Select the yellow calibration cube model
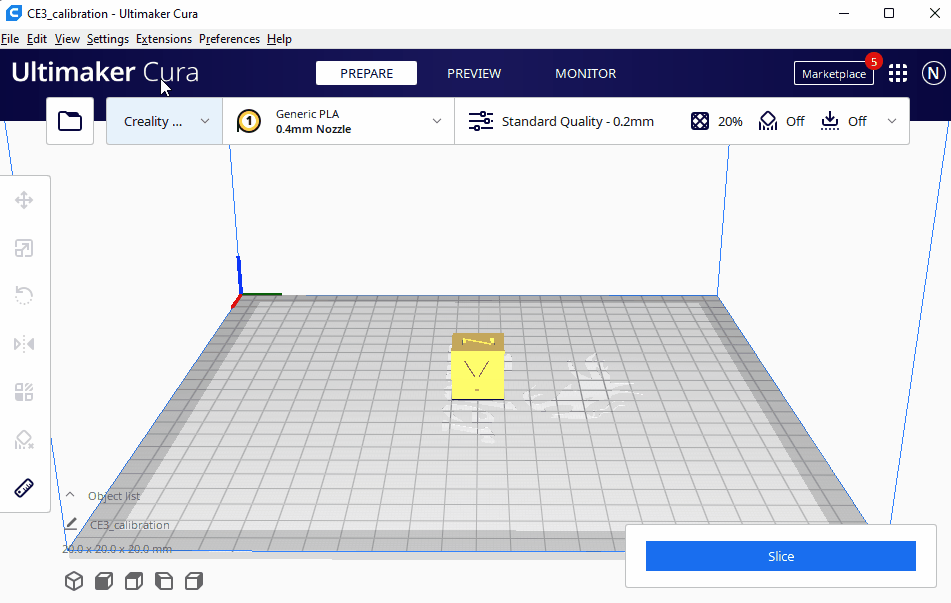951x603 pixels. click(x=477, y=366)
